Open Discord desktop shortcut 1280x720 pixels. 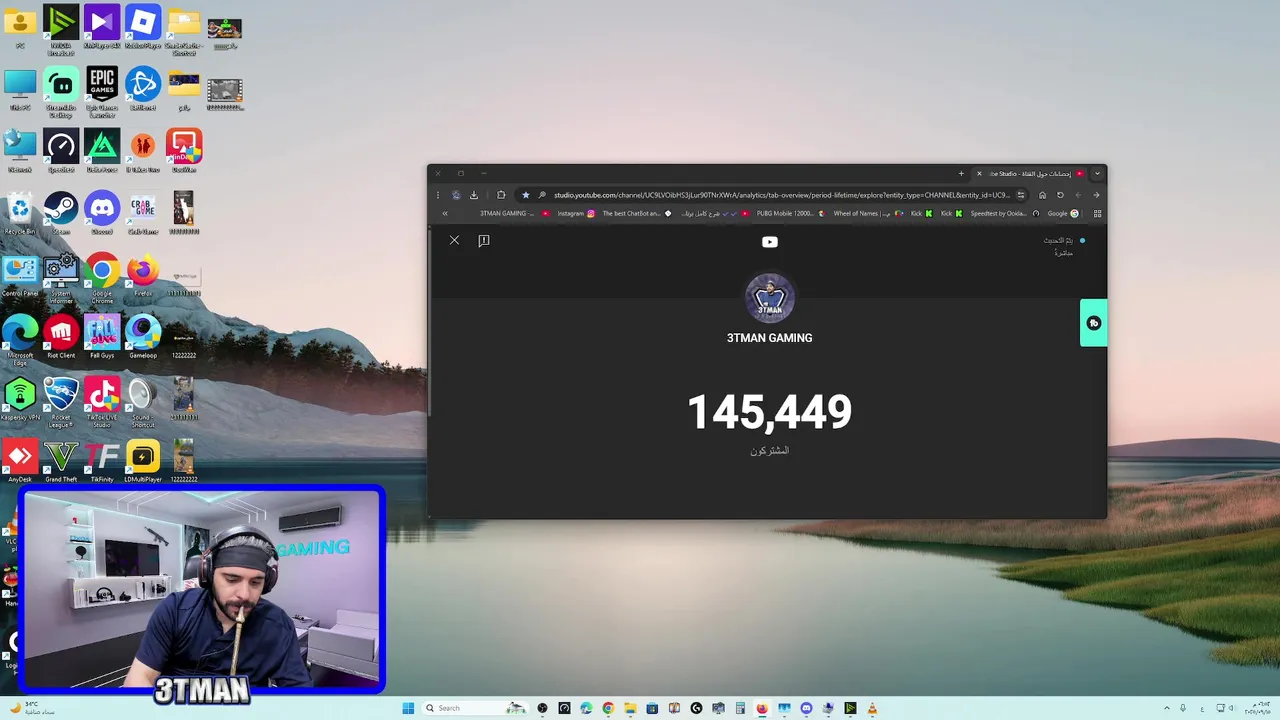click(x=102, y=214)
